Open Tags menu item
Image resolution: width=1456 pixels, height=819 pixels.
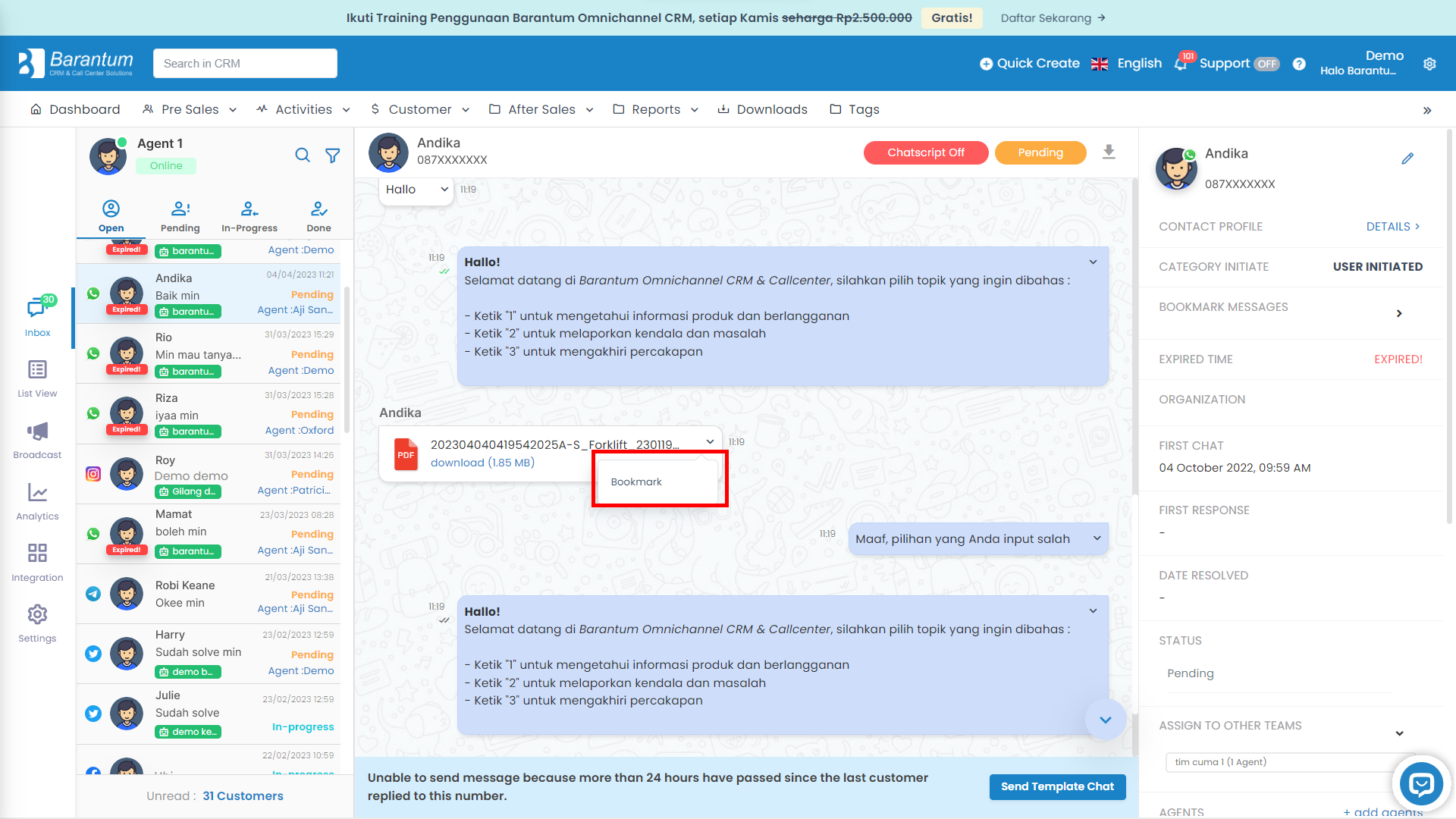pyautogui.click(x=855, y=109)
